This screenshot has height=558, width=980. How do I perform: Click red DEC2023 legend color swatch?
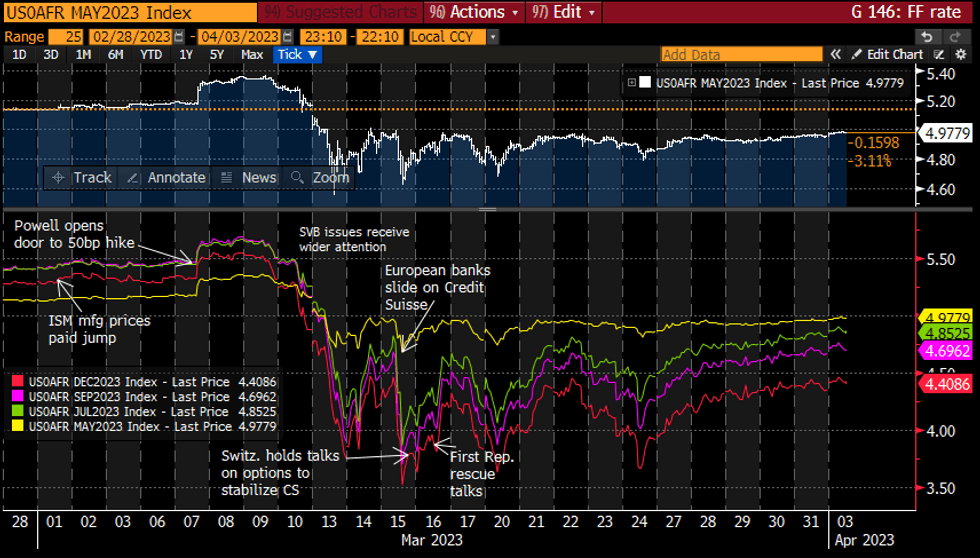[x=18, y=382]
